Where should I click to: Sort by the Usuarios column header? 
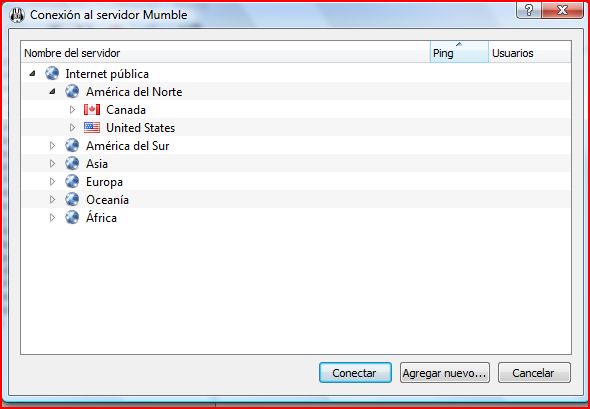[530, 53]
